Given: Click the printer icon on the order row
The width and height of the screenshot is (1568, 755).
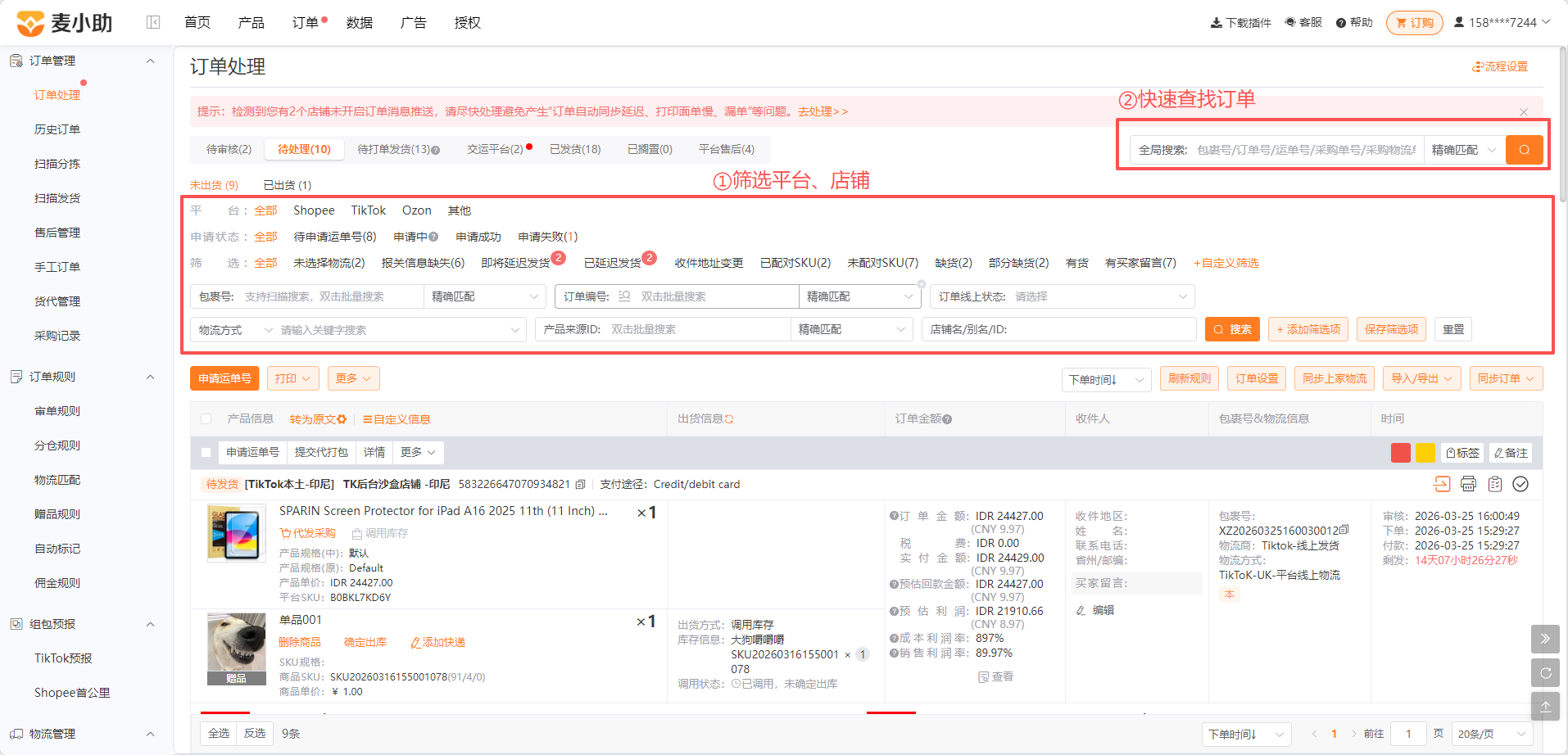Looking at the screenshot, I should (x=1468, y=484).
